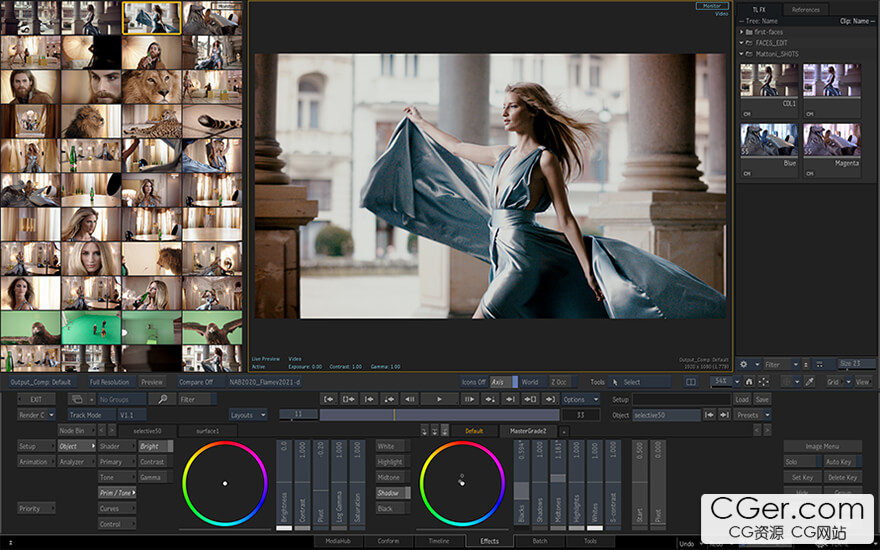The width and height of the screenshot is (880, 550).
Task: Open the References tab
Action: click(x=805, y=10)
